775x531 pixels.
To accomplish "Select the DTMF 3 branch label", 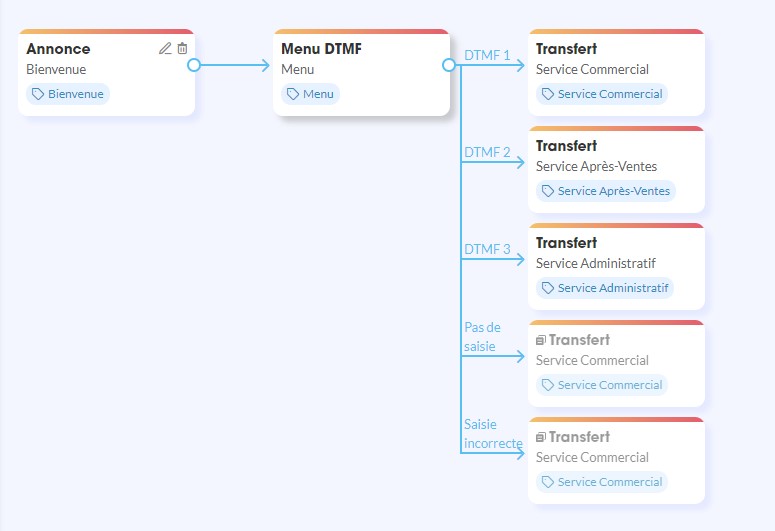I will pos(487,249).
